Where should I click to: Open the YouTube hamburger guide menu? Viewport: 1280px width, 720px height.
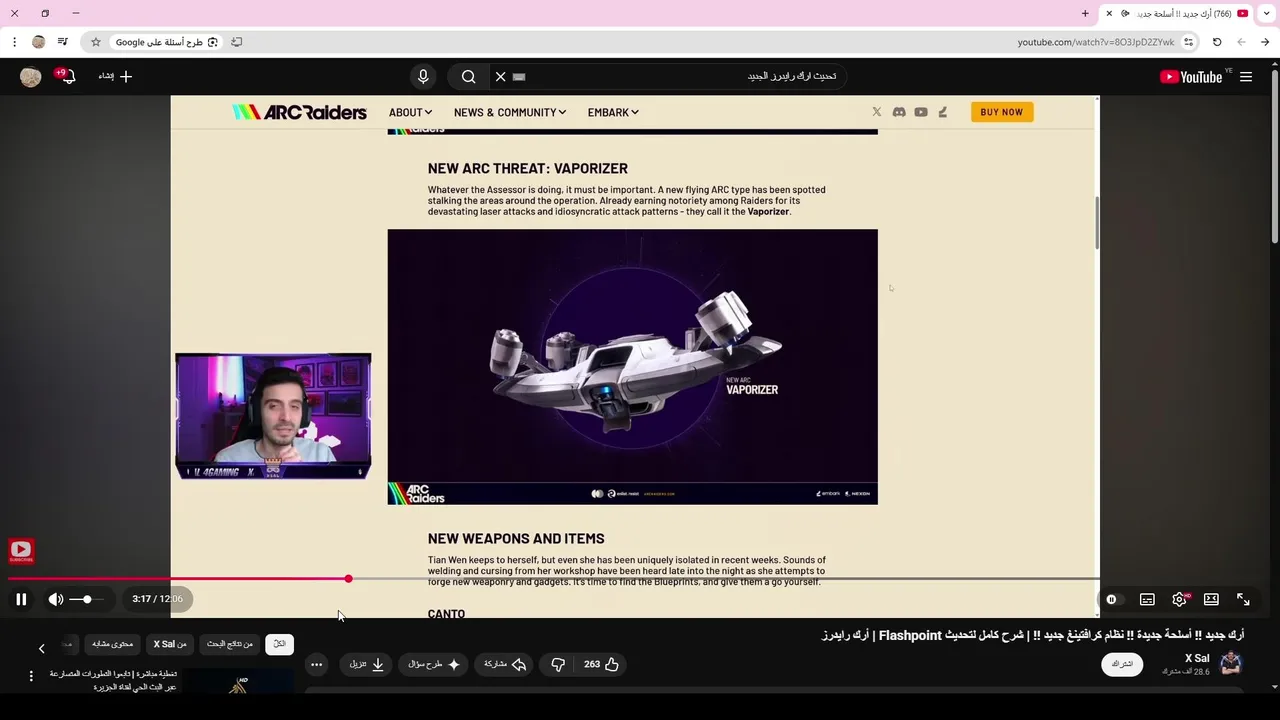(x=1246, y=77)
